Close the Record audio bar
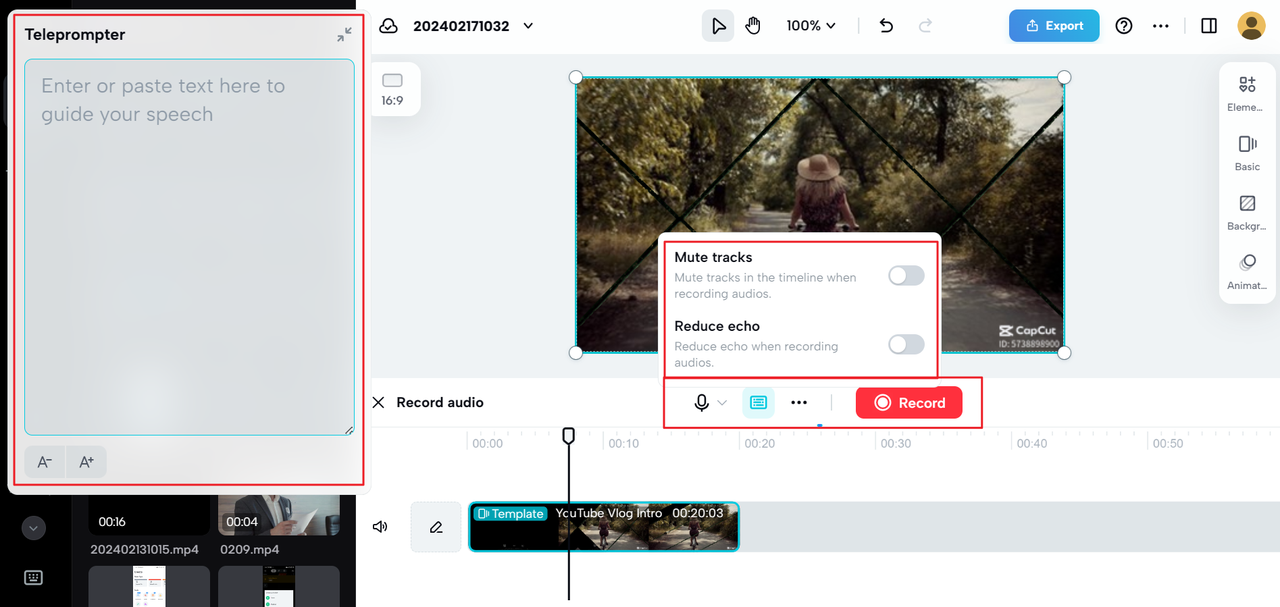 378,402
